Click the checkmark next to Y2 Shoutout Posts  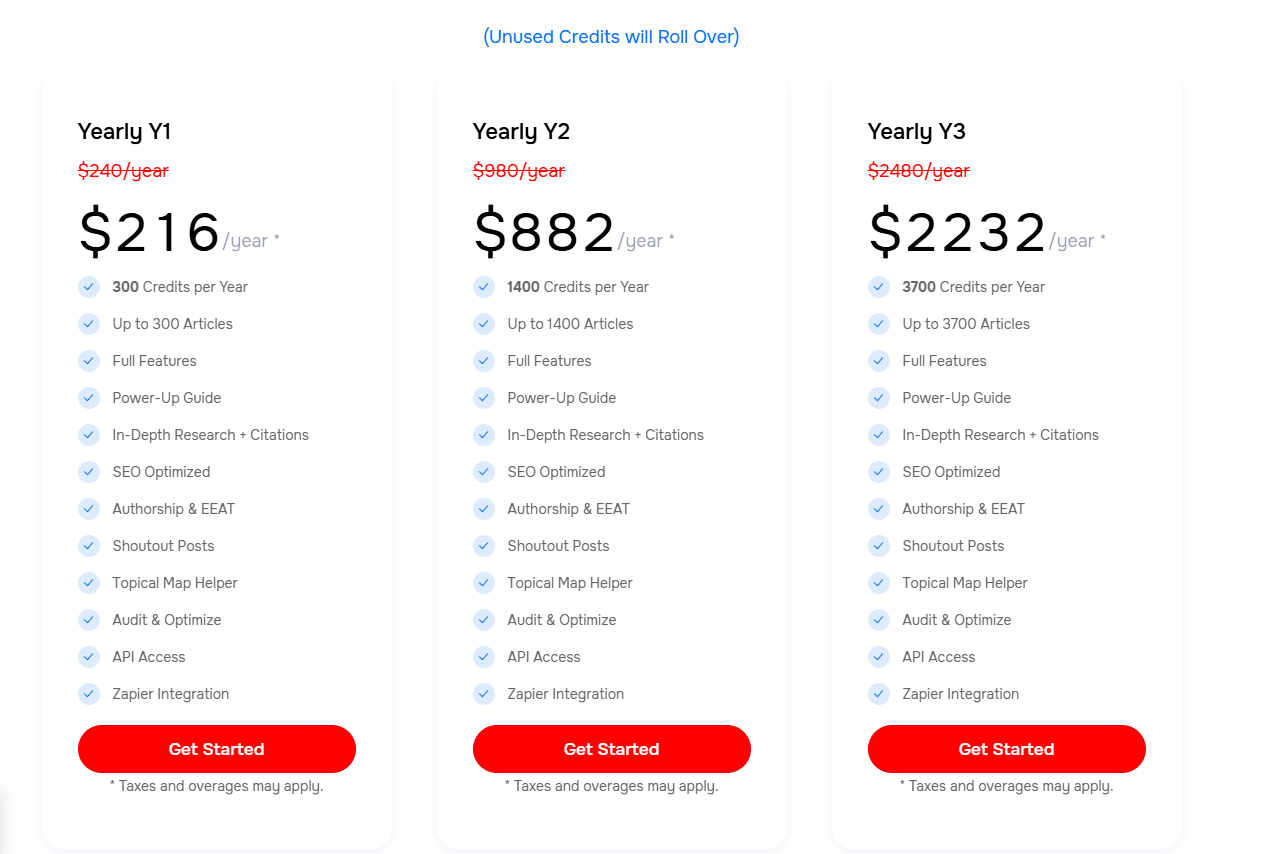click(x=484, y=546)
